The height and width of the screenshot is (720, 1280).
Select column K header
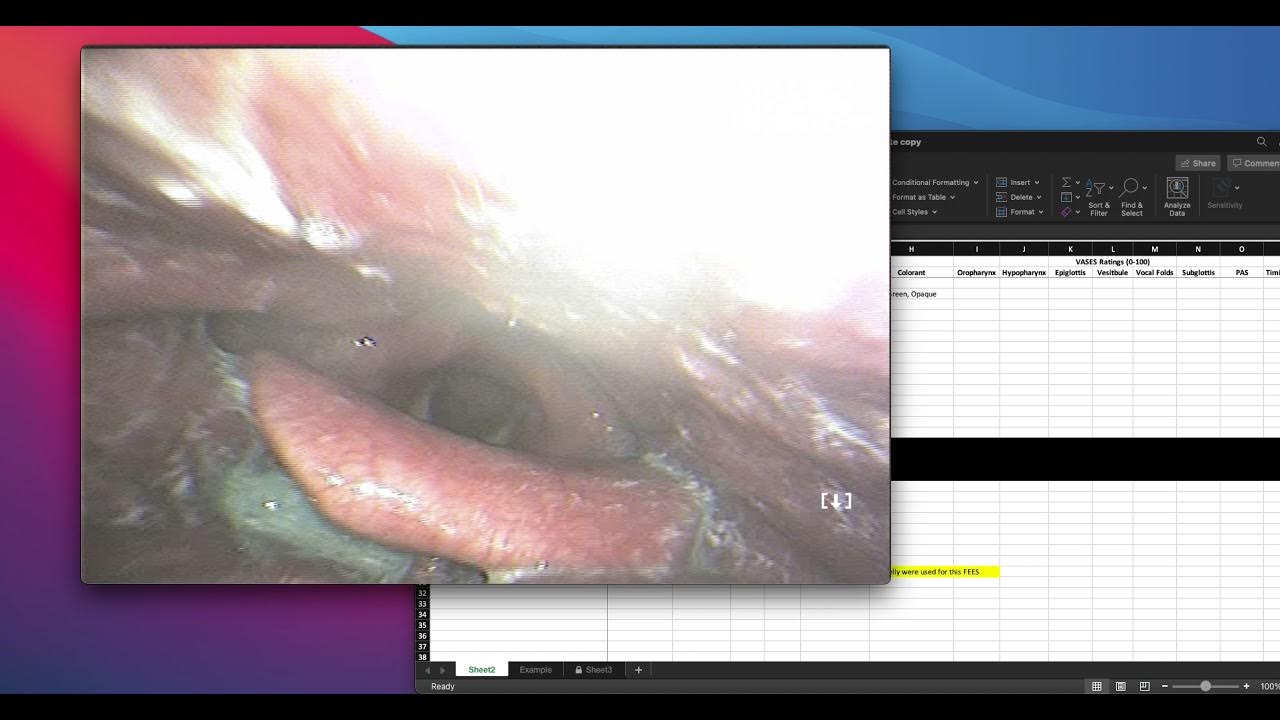click(1070, 249)
